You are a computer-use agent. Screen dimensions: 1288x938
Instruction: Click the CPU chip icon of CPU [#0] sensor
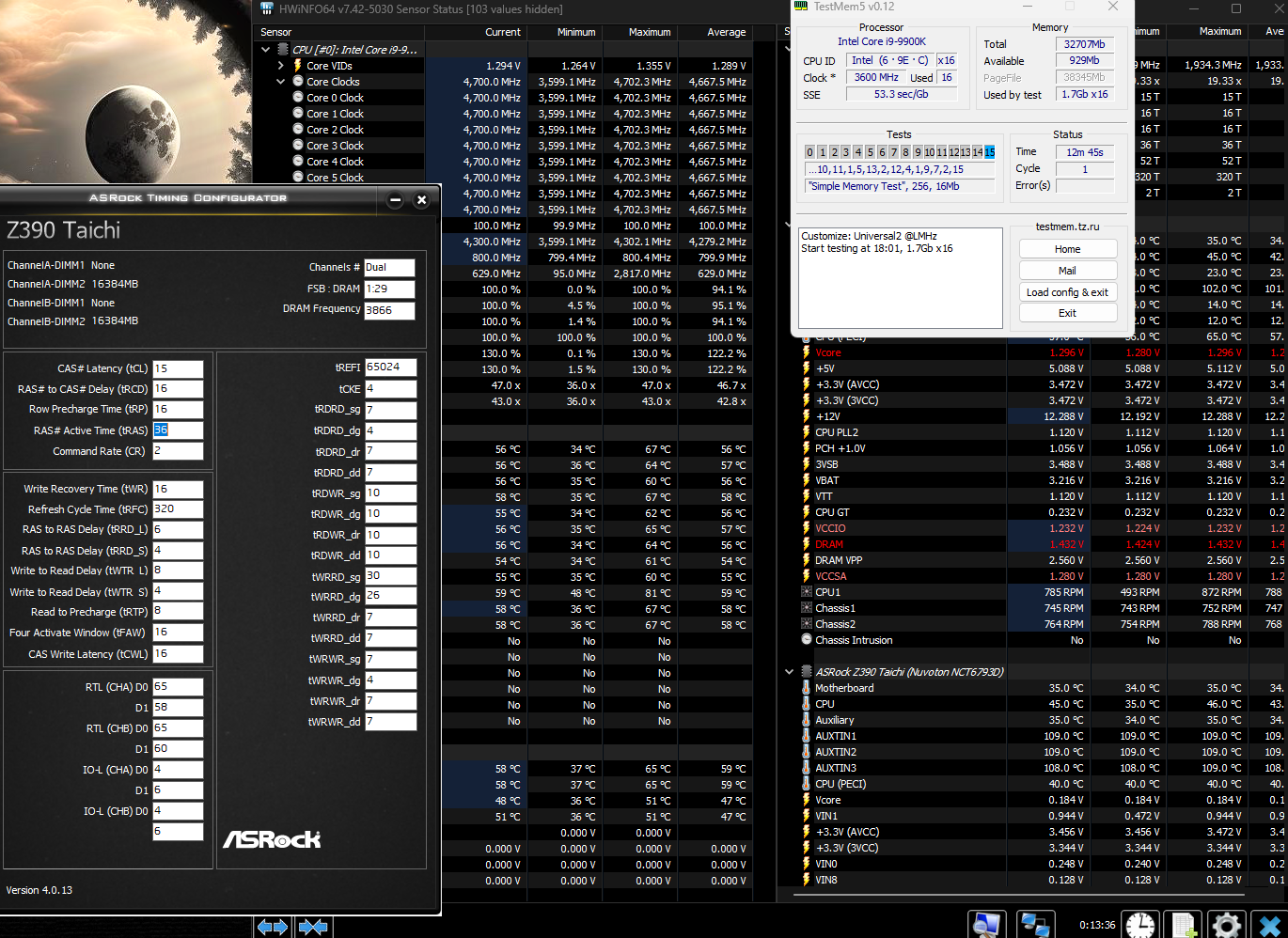281,50
